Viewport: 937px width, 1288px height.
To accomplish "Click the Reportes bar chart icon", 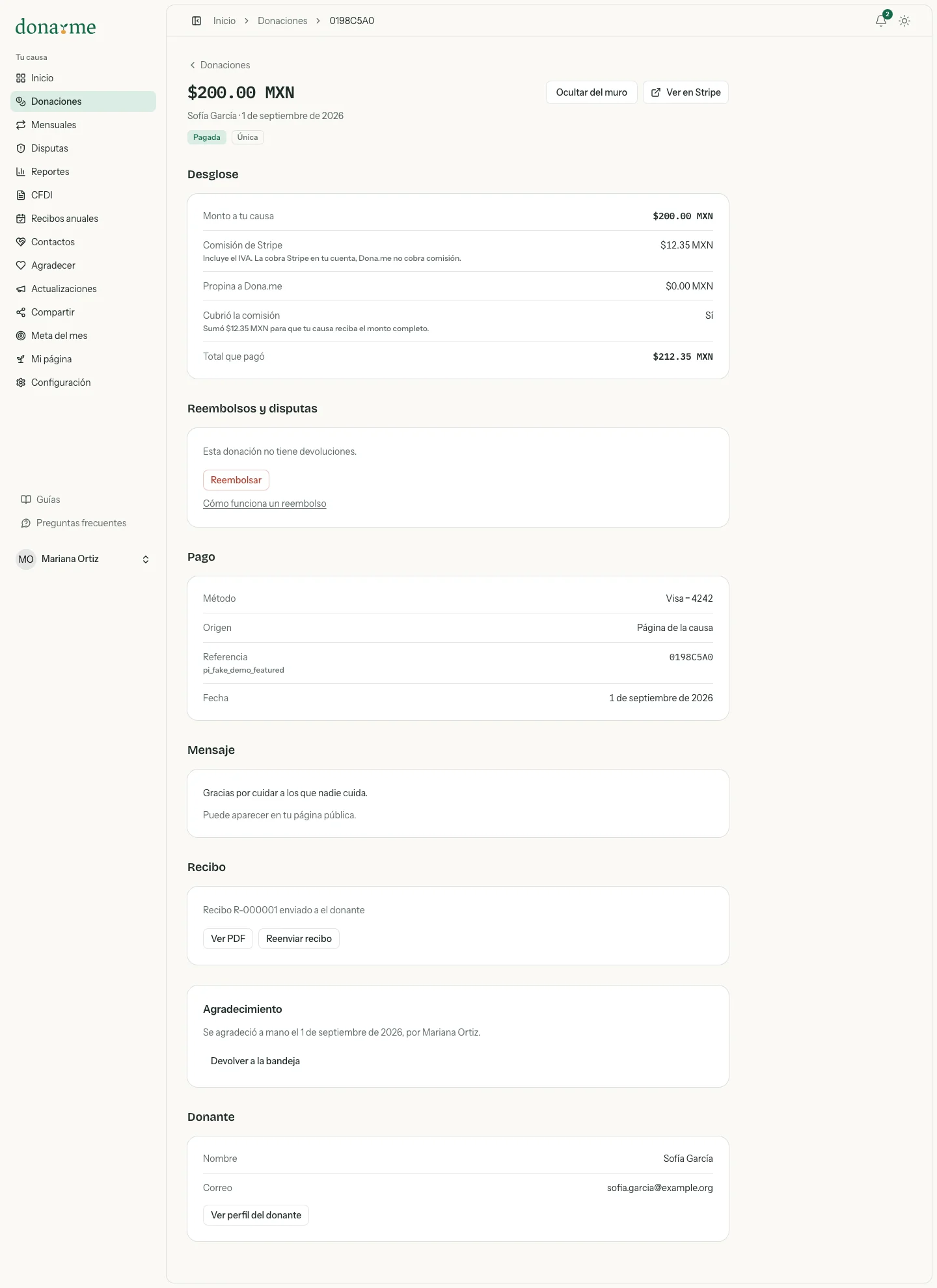I will (x=21, y=172).
